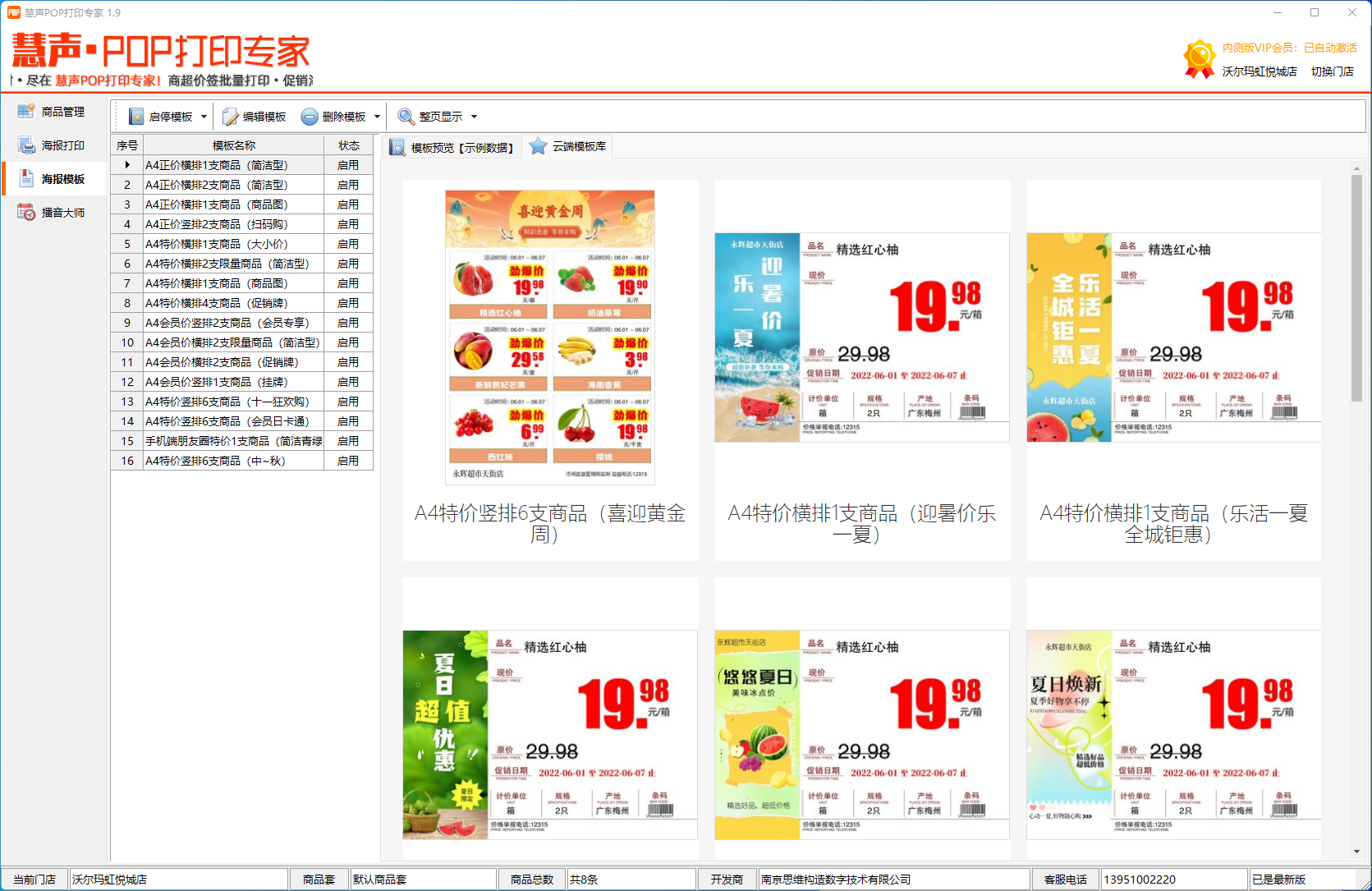Expand the 启停模板 dropdown arrow
The height and width of the screenshot is (891, 1372).
click(202, 116)
